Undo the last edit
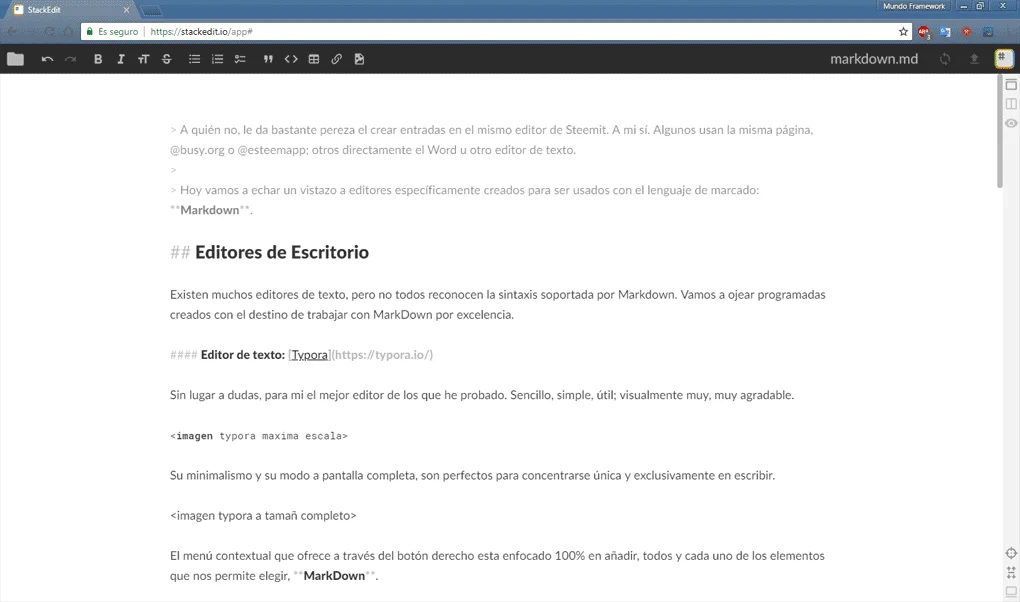This screenshot has height=602, width=1020. (46, 58)
